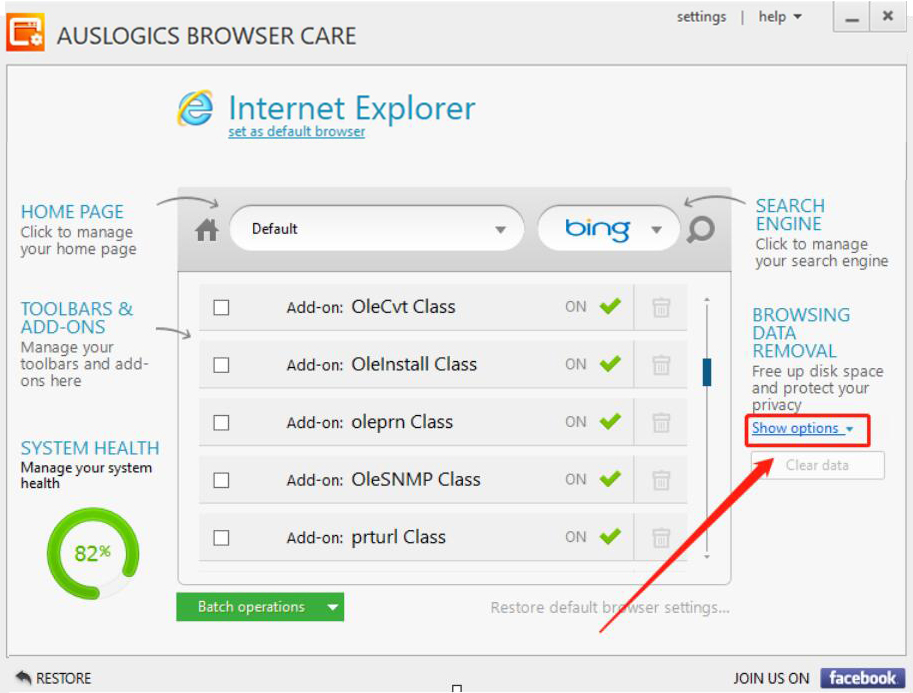Viewport: 913px width, 693px height.
Task: Toggle prturl Class ON status checkmark
Action: click(x=610, y=536)
